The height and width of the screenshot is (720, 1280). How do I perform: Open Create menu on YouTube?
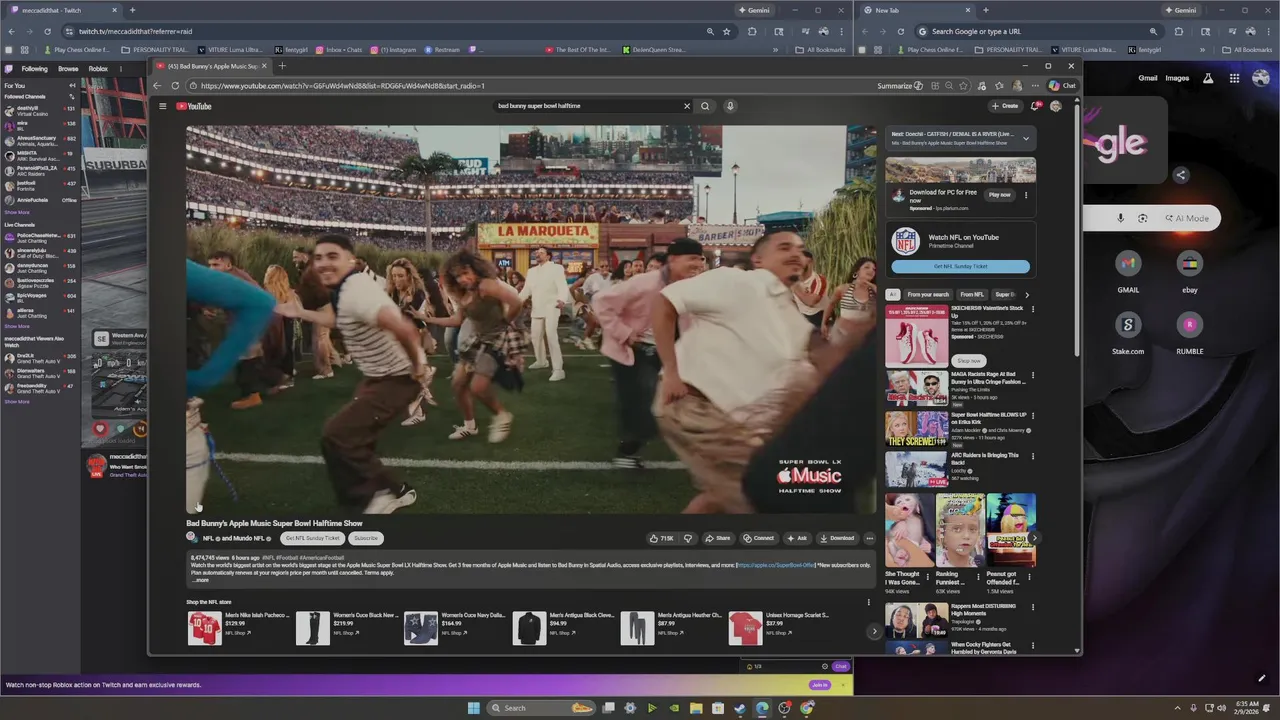pyautogui.click(x=1005, y=106)
